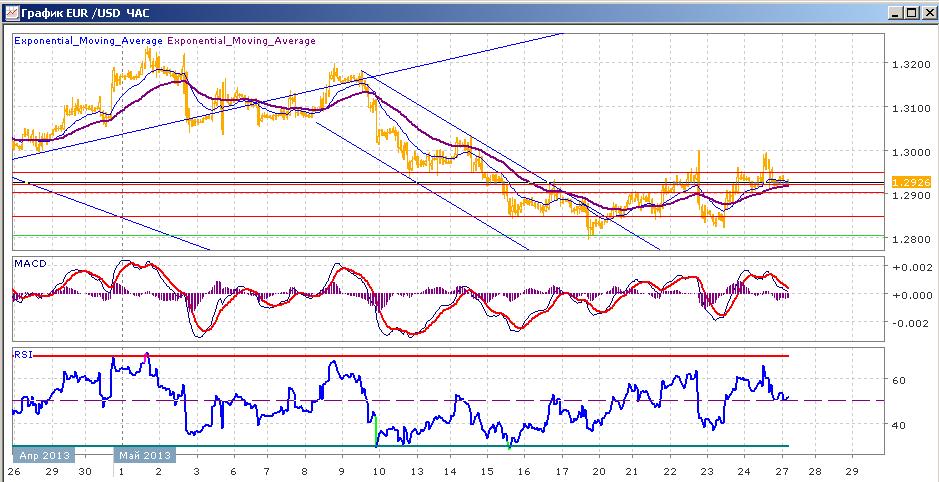Image resolution: width=939 pixels, height=482 pixels.
Task: Select the purple Exponential_Moving_Average indicator label
Action: pos(241,41)
